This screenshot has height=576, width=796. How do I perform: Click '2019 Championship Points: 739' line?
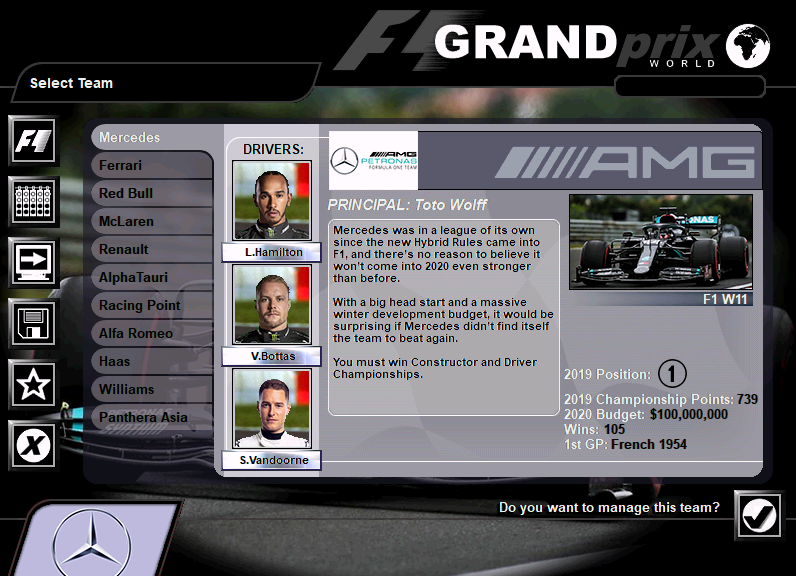pos(660,399)
